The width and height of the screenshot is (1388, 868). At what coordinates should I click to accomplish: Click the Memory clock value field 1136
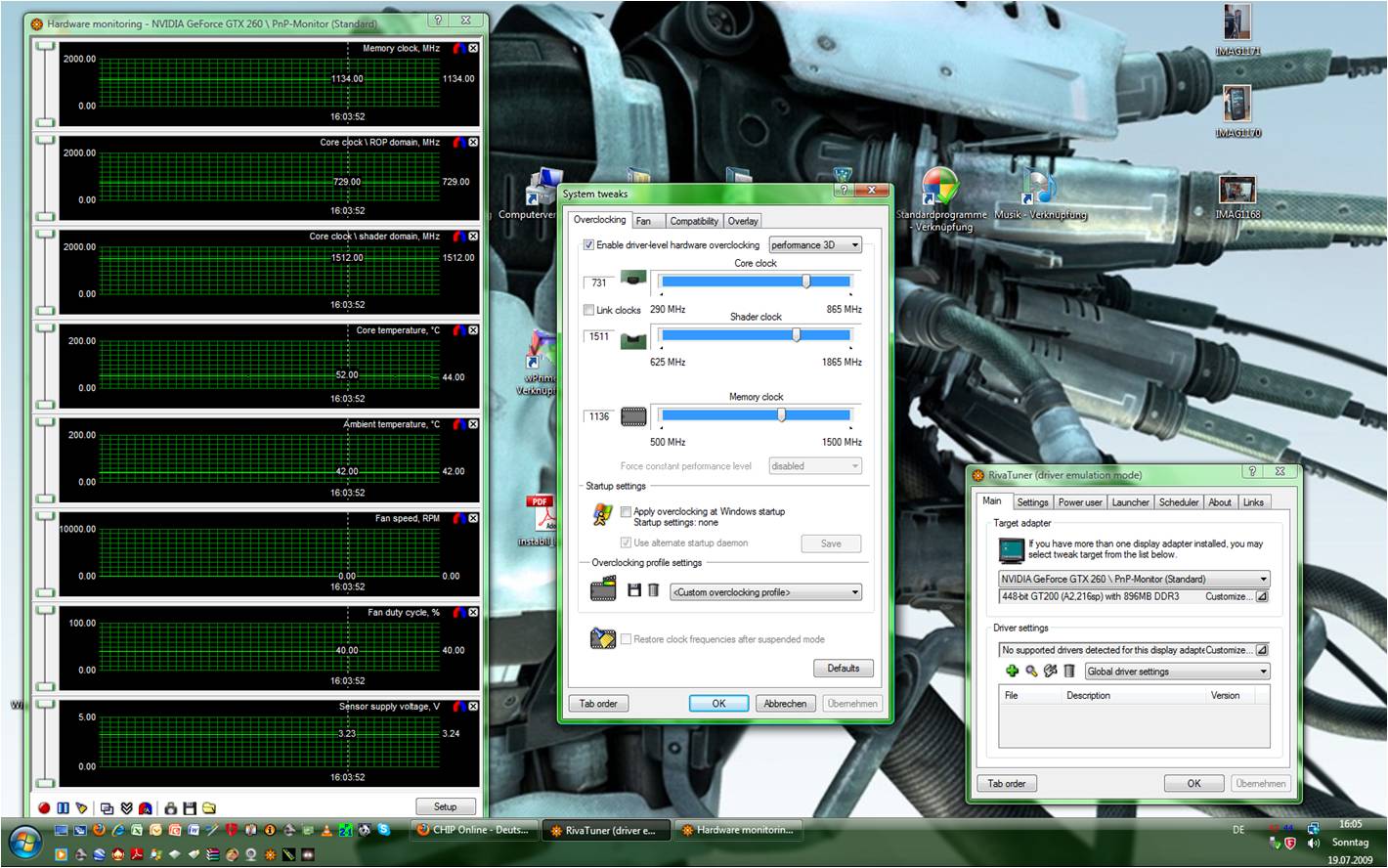(x=598, y=416)
